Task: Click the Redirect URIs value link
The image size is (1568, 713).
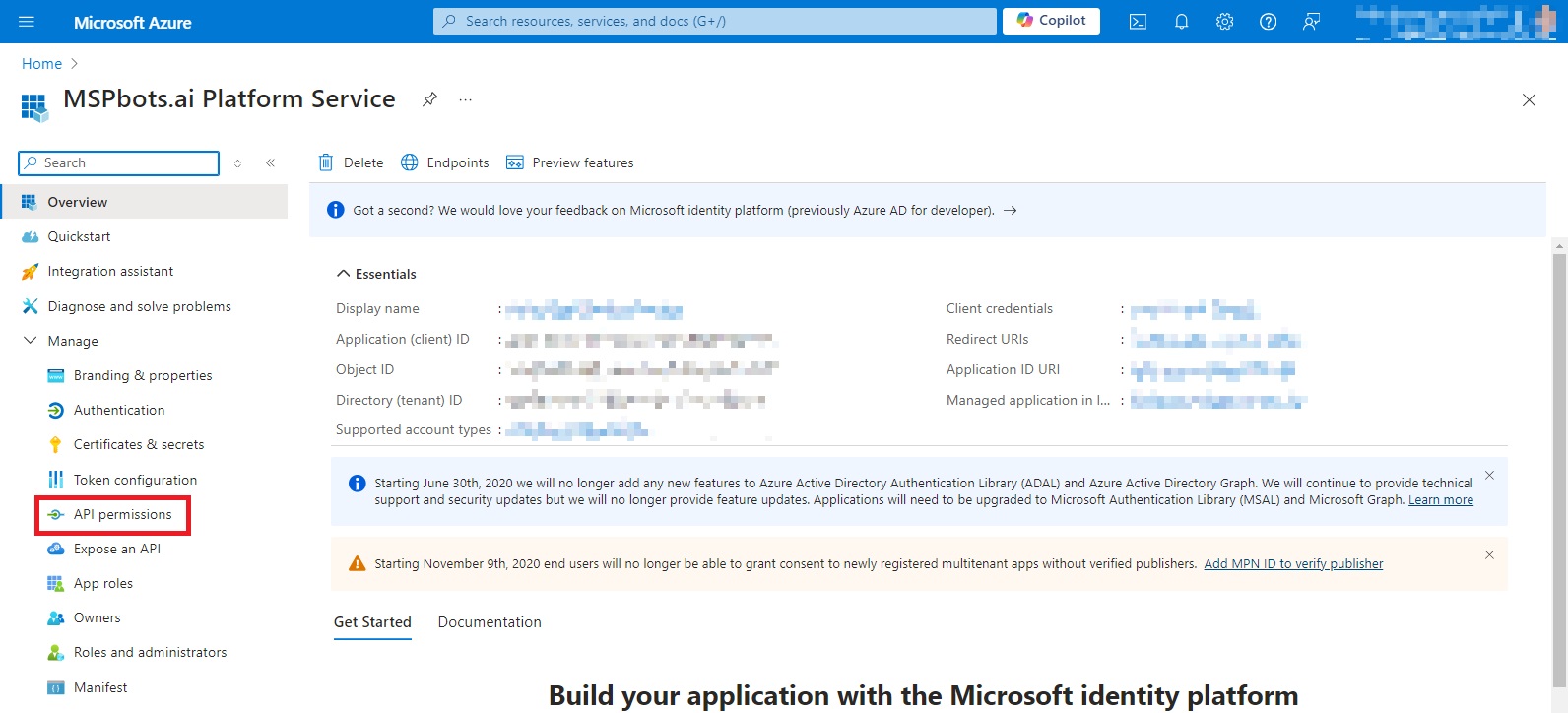Action: 1215,340
